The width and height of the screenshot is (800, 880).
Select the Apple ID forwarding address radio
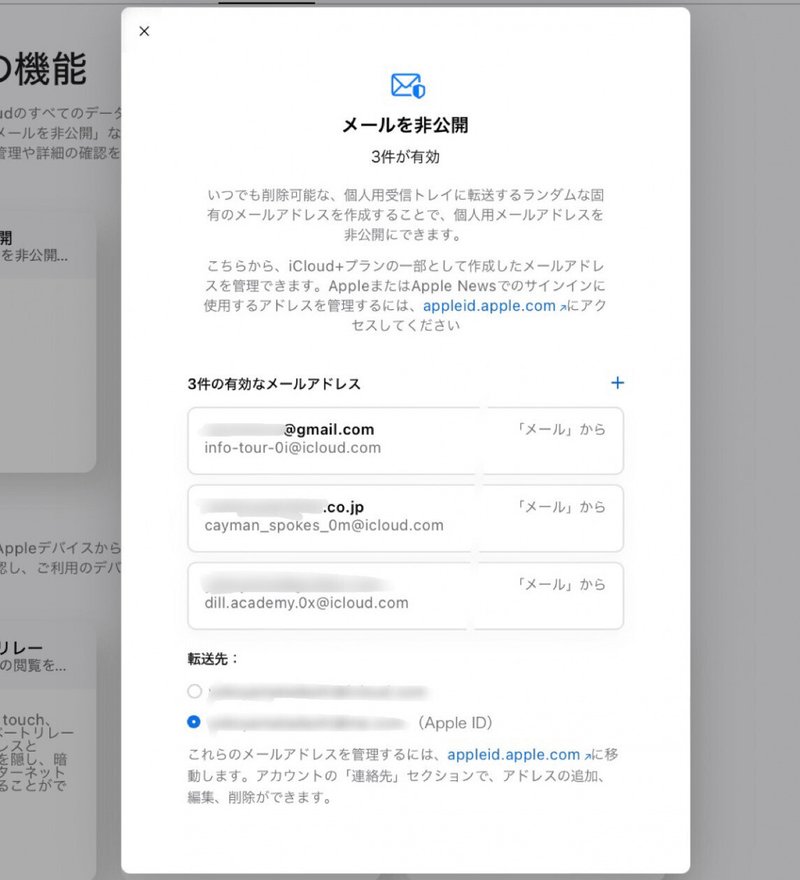[194, 722]
